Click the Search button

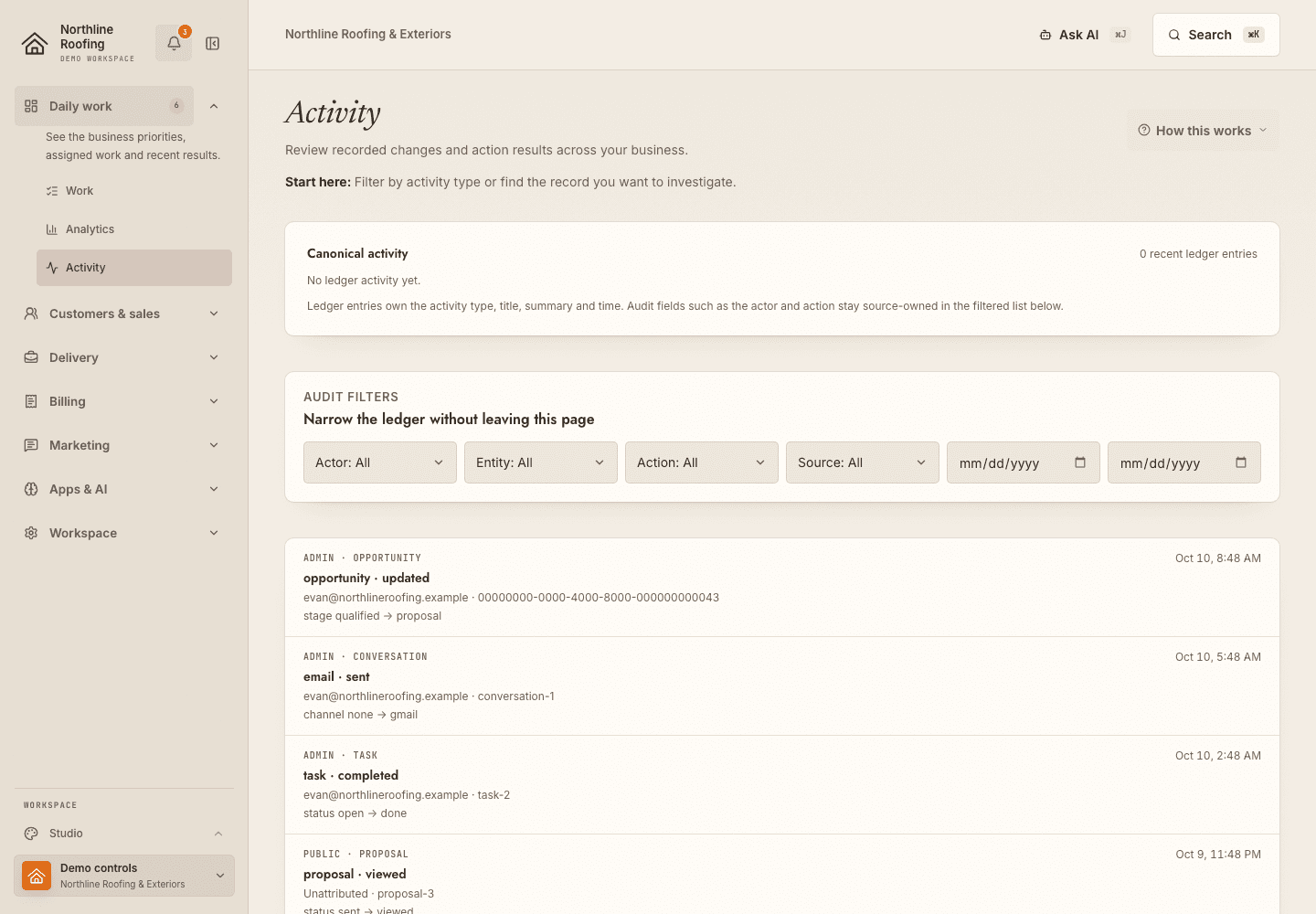coord(1216,35)
